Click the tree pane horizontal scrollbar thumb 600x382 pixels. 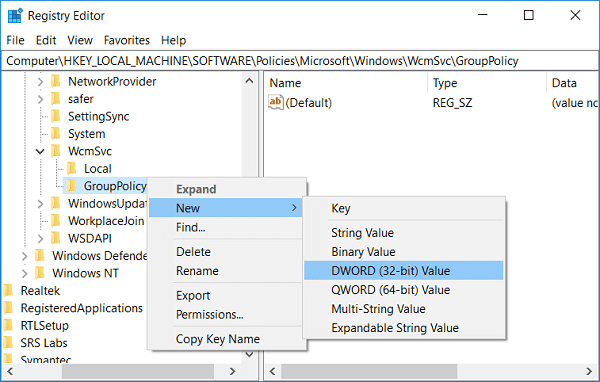click(138, 371)
